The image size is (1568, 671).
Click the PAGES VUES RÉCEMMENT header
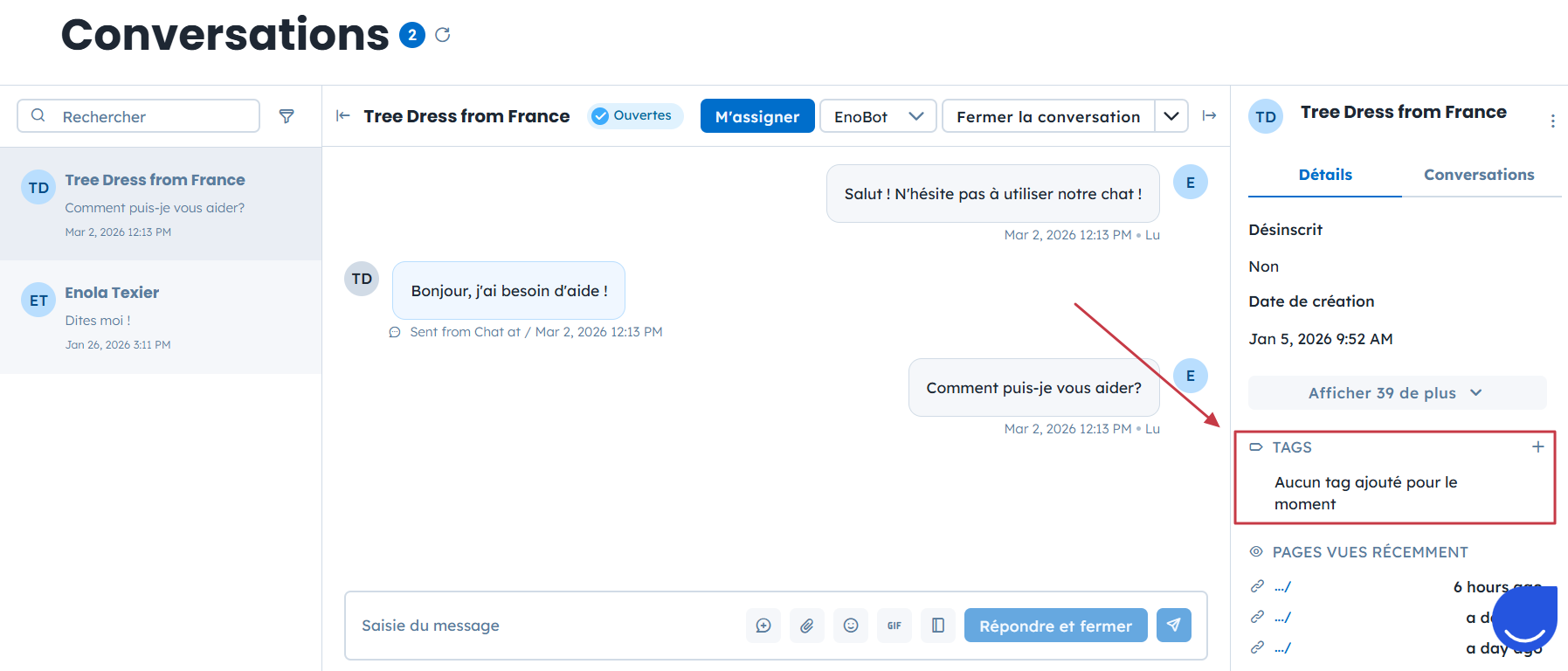point(1370,552)
